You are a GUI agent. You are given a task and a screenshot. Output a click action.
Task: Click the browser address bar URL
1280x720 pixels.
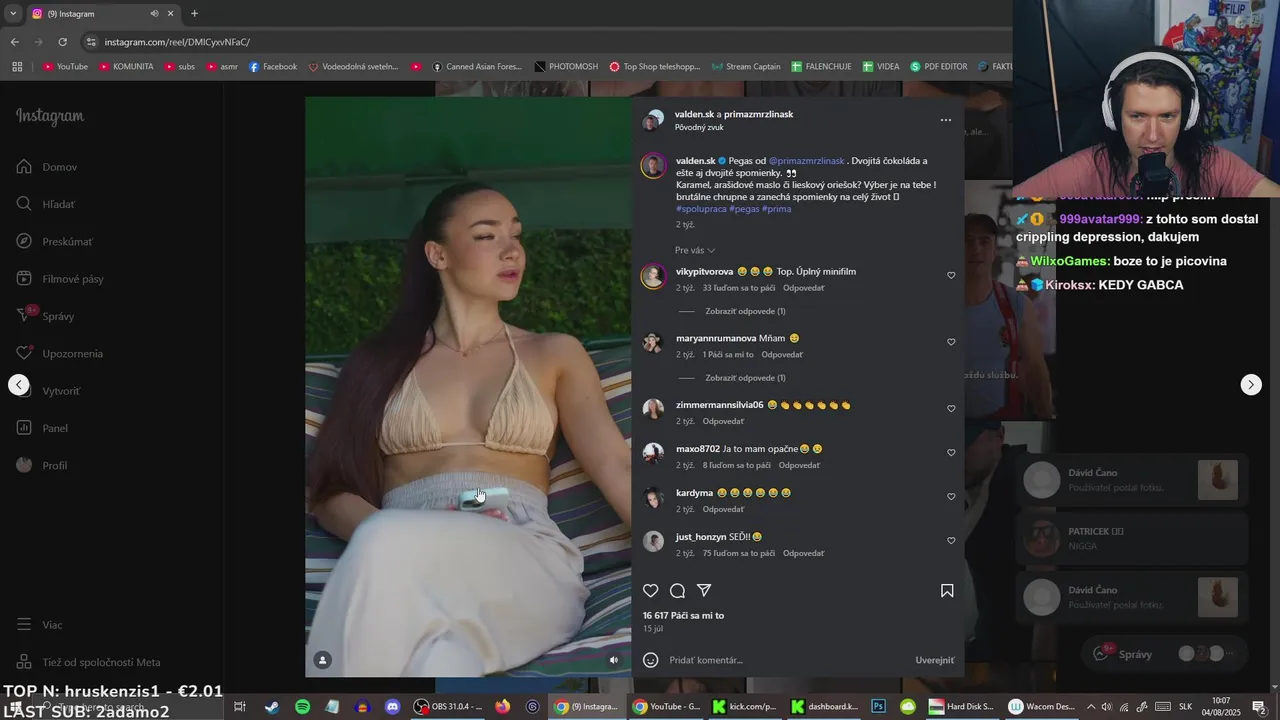(x=177, y=42)
